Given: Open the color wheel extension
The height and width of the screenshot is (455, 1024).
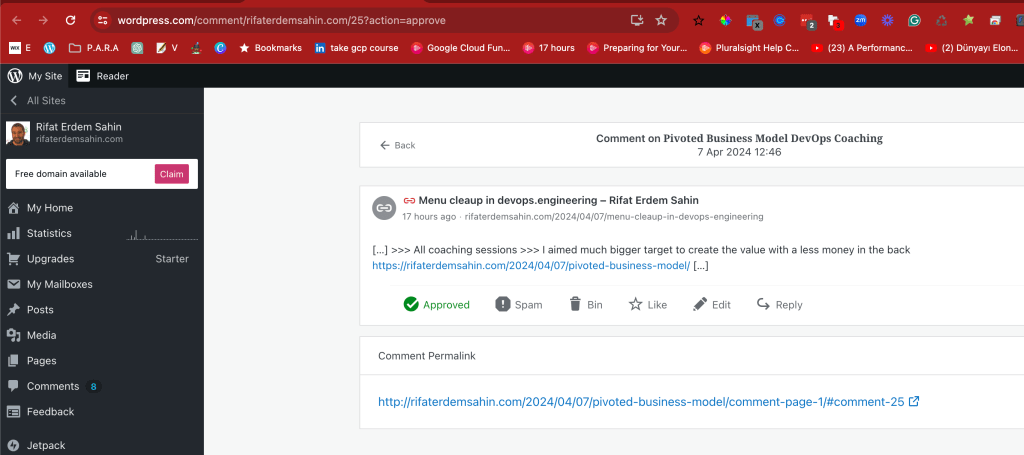Looking at the screenshot, I should pyautogui.click(x=726, y=20).
